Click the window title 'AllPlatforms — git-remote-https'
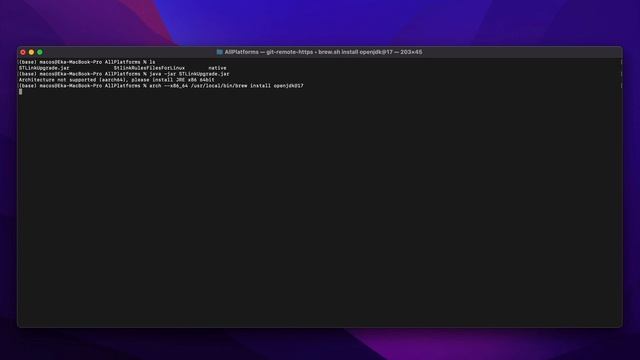This screenshot has width=640, height=360. pos(269,52)
